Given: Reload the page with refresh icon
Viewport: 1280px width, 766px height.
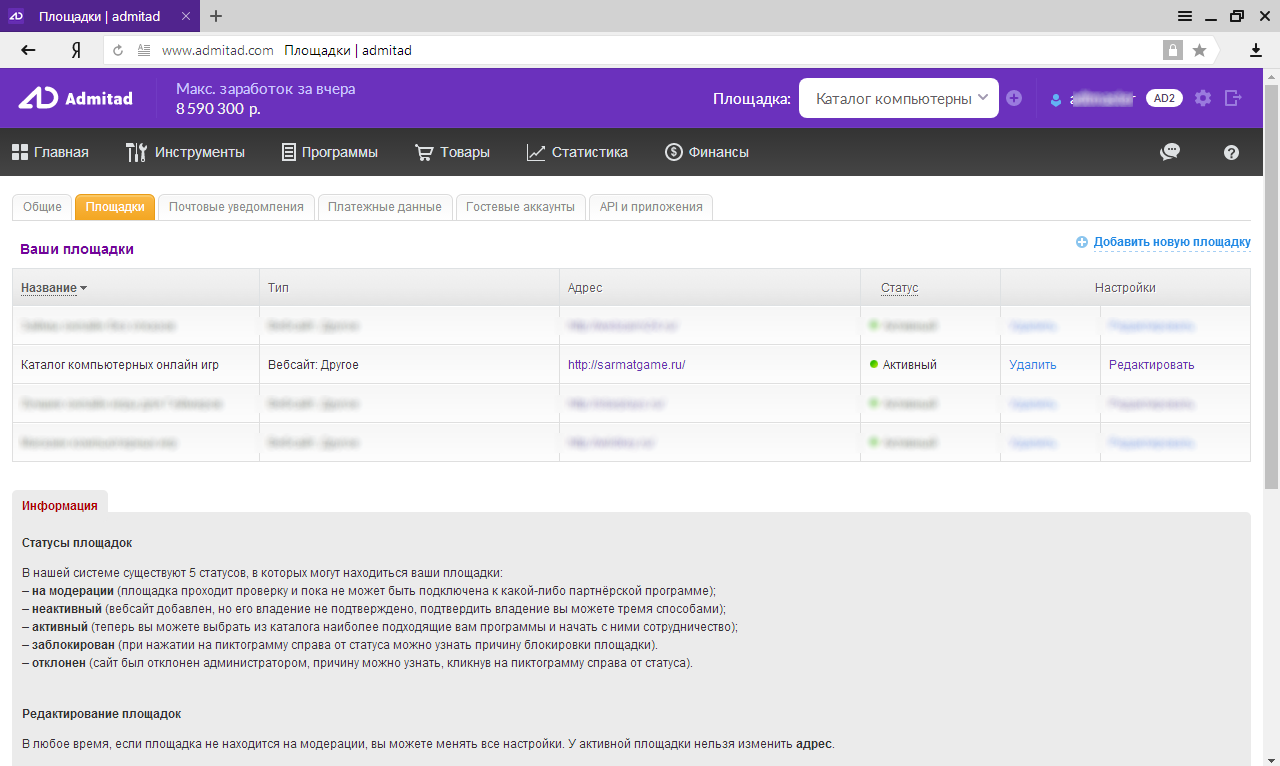Looking at the screenshot, I should pyautogui.click(x=118, y=50).
